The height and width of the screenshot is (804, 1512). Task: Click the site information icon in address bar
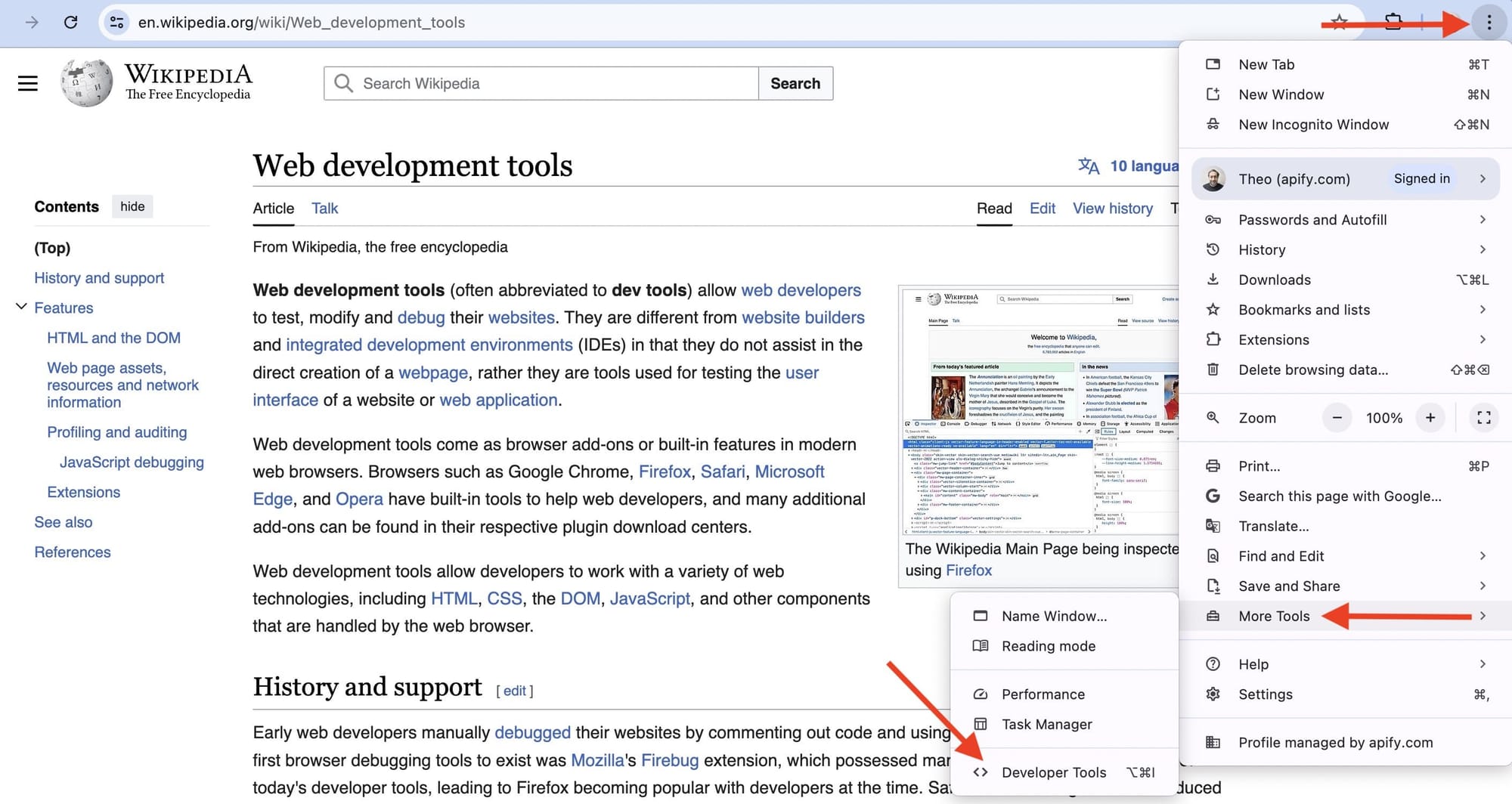(116, 22)
